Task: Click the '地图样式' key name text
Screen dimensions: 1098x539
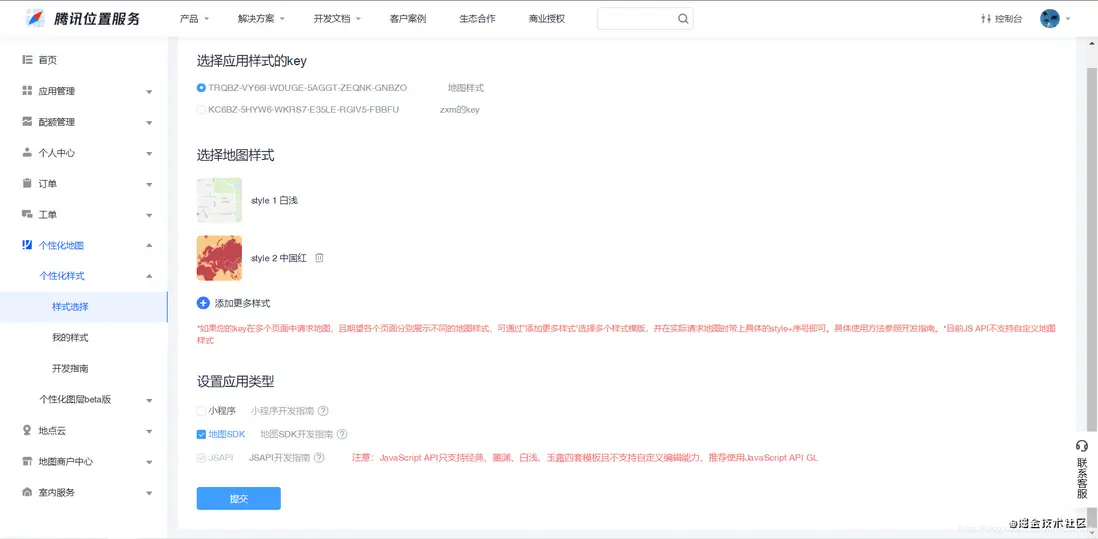Action: pos(466,88)
